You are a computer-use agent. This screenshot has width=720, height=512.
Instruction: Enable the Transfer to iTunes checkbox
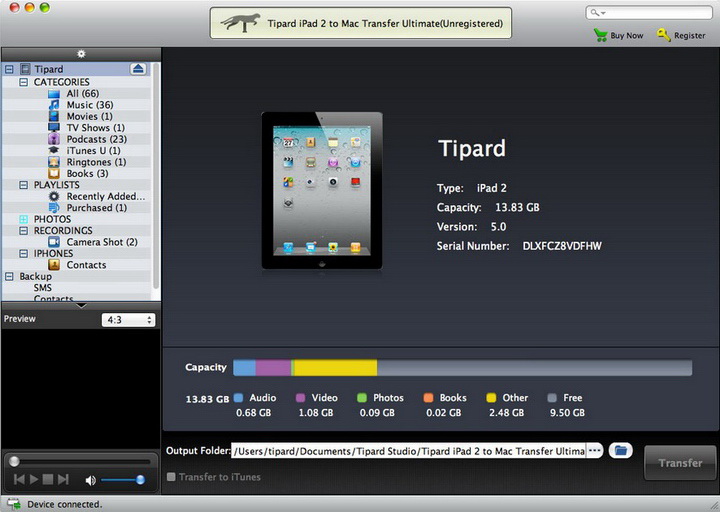point(171,477)
